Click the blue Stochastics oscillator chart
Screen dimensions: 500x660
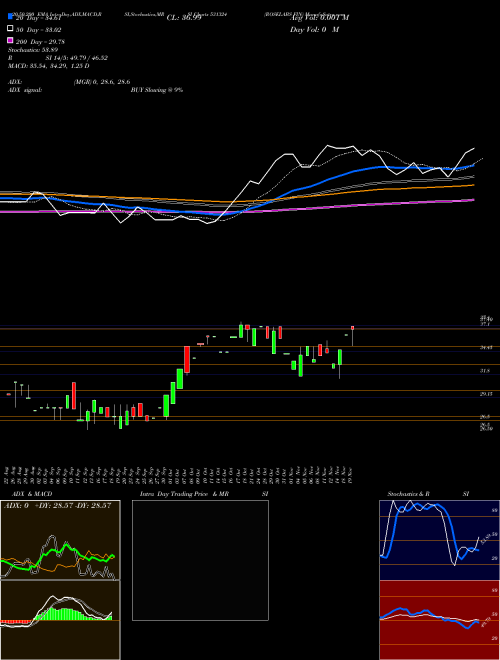tap(439, 540)
